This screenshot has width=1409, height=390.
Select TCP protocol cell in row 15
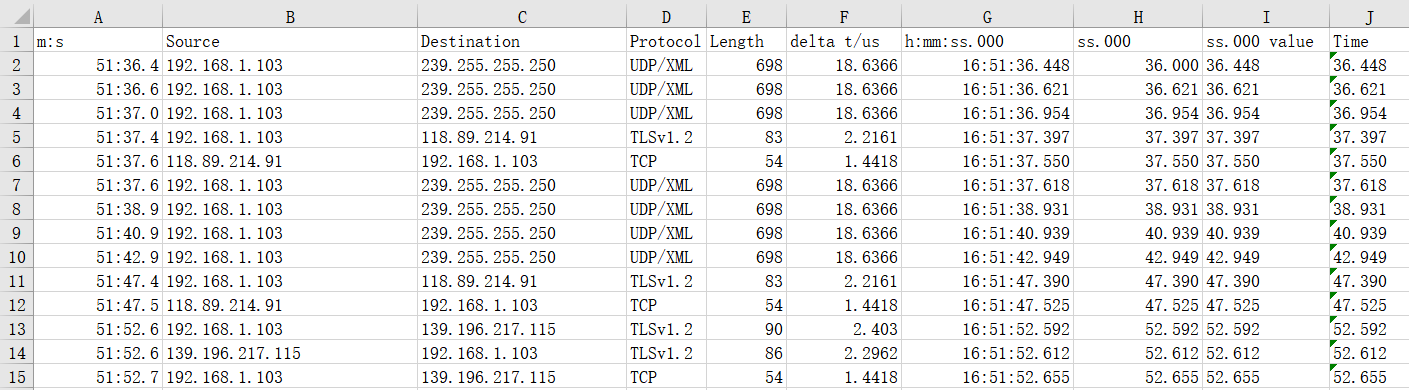(x=667, y=377)
